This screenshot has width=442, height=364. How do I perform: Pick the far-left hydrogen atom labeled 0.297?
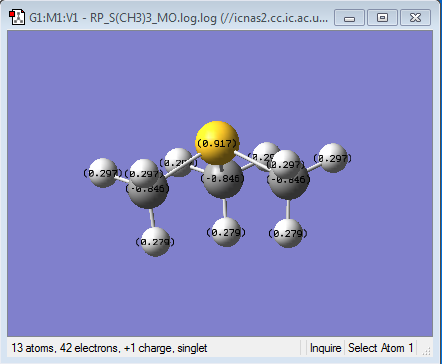[x=104, y=173]
